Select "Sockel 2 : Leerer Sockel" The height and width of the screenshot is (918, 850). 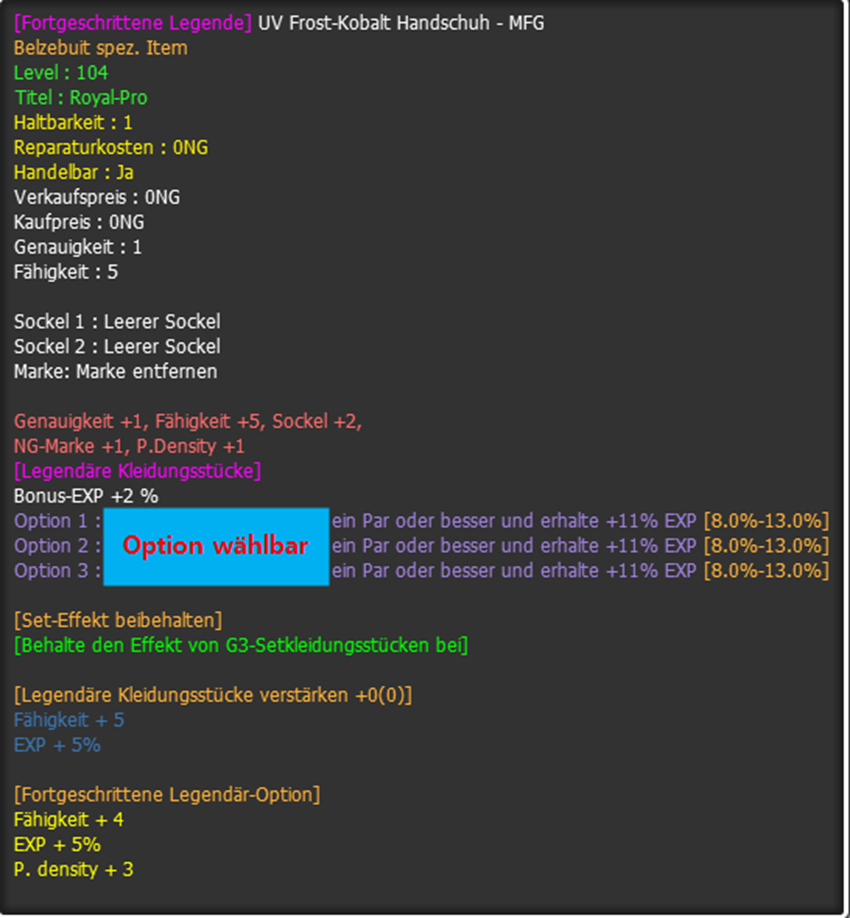117,347
